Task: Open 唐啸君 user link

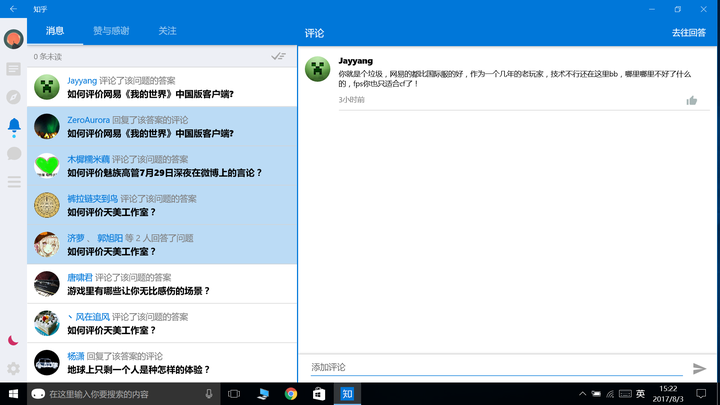Action: 80,277
